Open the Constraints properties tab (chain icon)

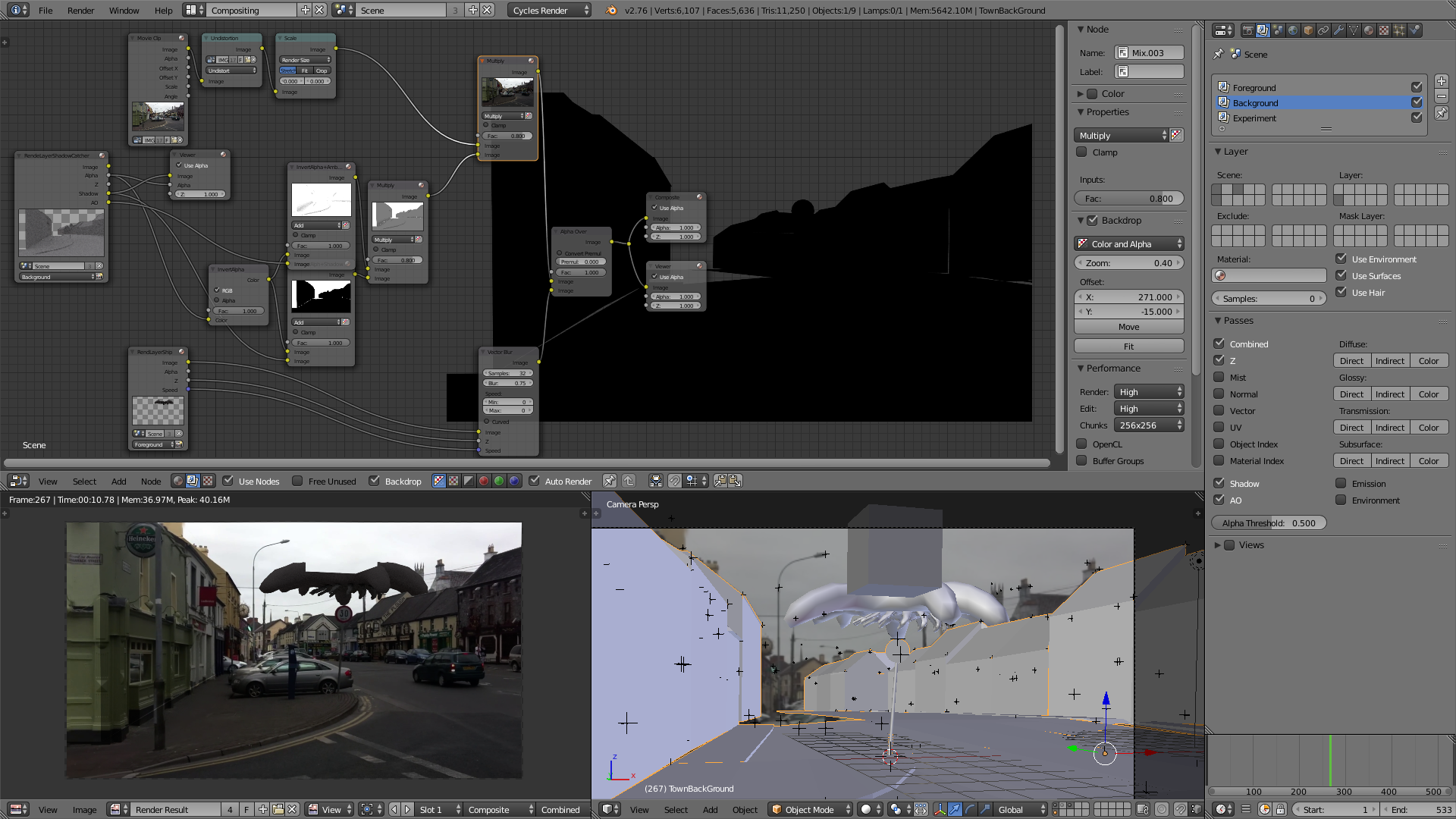click(x=1323, y=30)
